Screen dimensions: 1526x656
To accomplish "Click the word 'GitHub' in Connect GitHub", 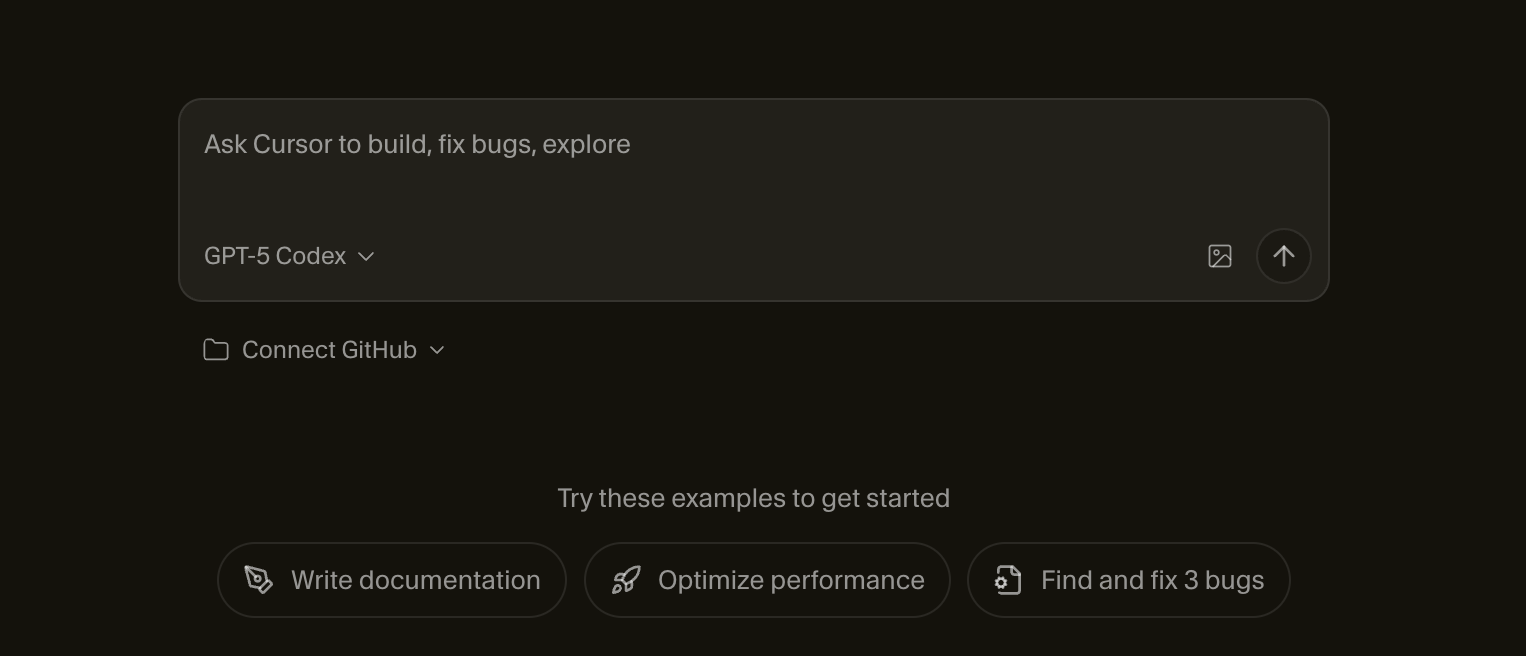I will [379, 350].
